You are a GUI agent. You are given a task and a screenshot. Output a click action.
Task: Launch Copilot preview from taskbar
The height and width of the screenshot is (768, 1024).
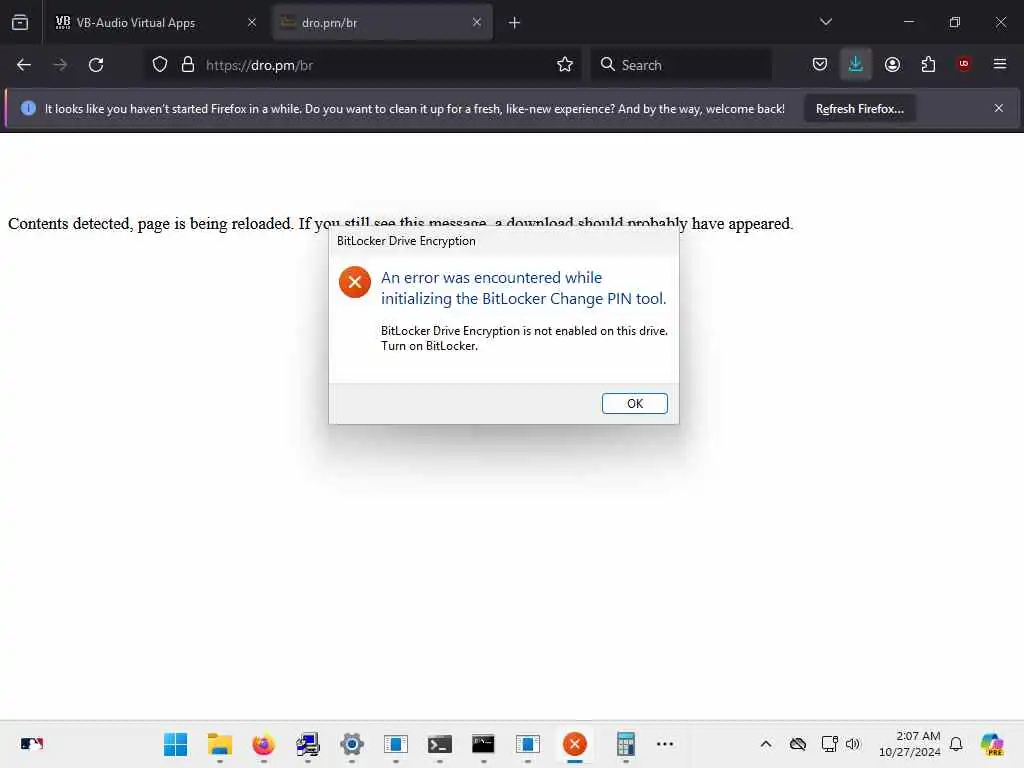click(x=991, y=744)
